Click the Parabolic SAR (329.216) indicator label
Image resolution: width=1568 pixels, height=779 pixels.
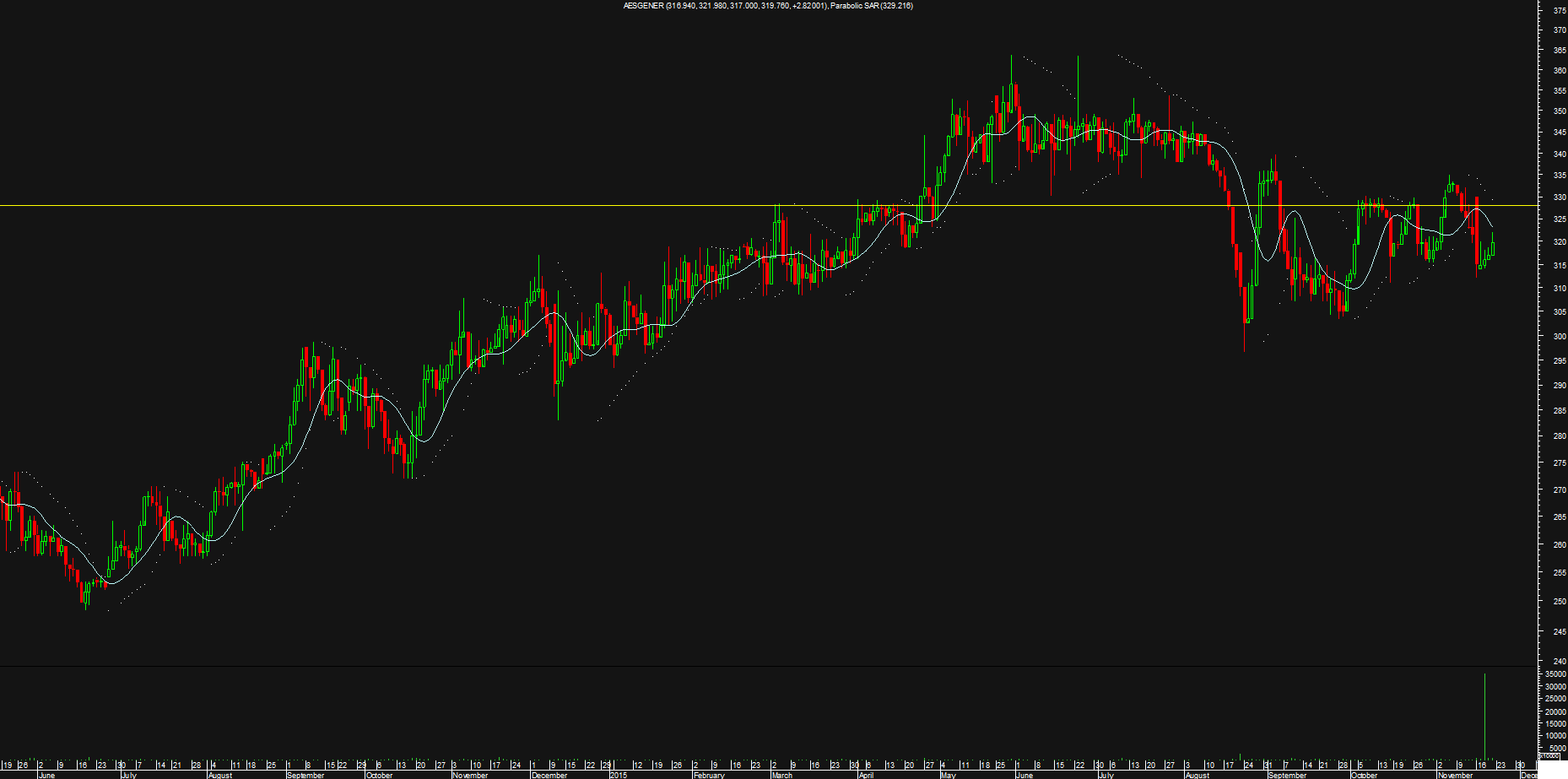coord(871,6)
